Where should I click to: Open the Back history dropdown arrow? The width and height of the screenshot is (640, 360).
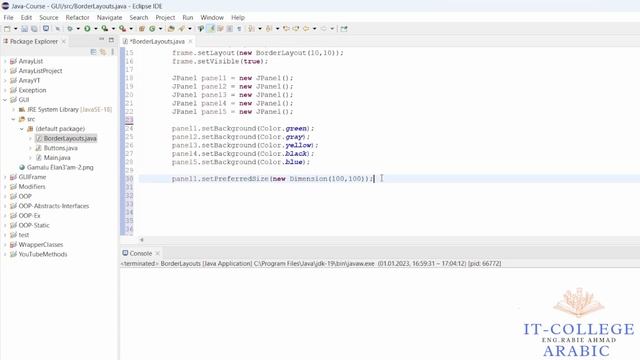click(314, 29)
